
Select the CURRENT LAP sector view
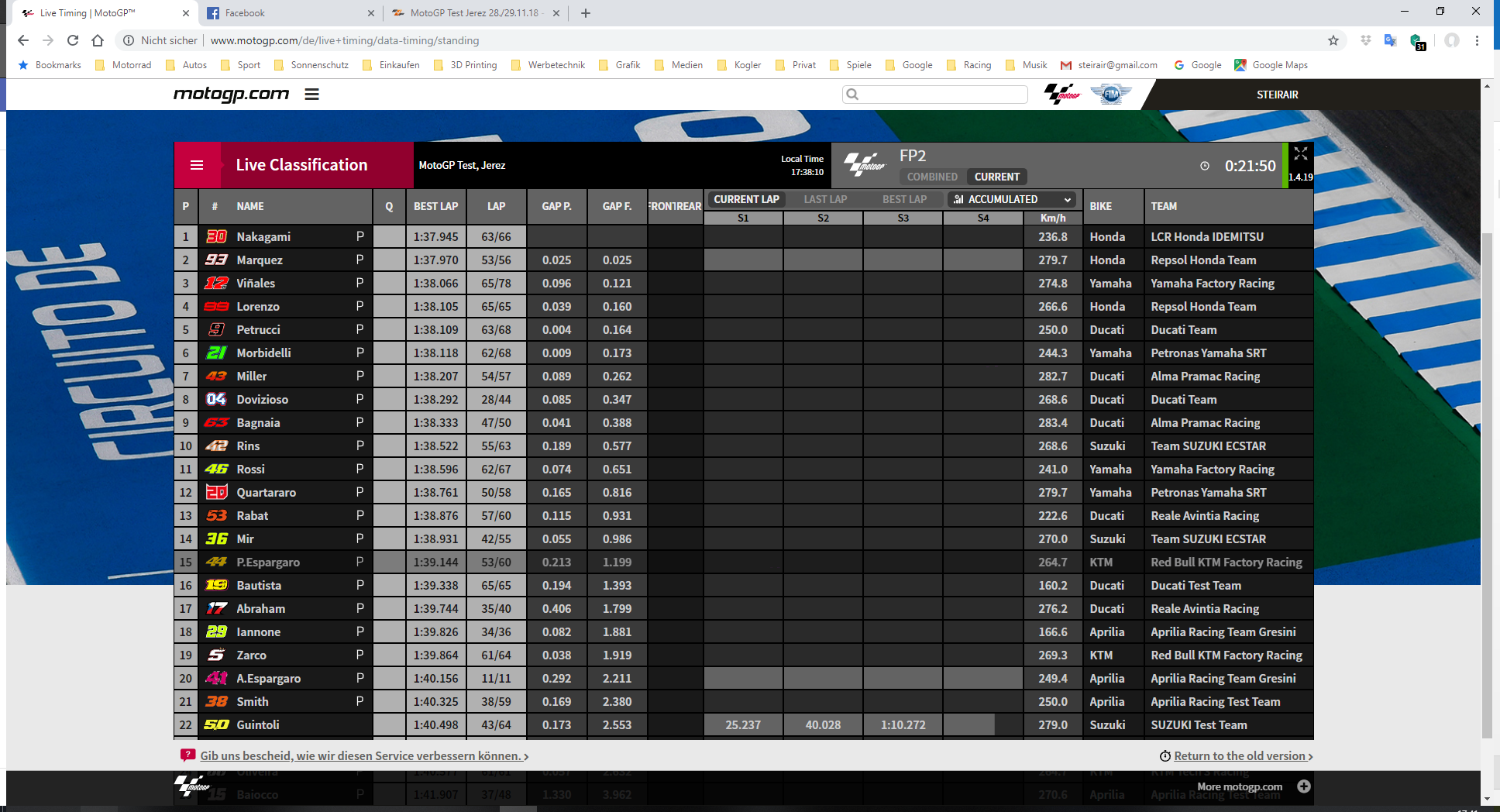(746, 199)
